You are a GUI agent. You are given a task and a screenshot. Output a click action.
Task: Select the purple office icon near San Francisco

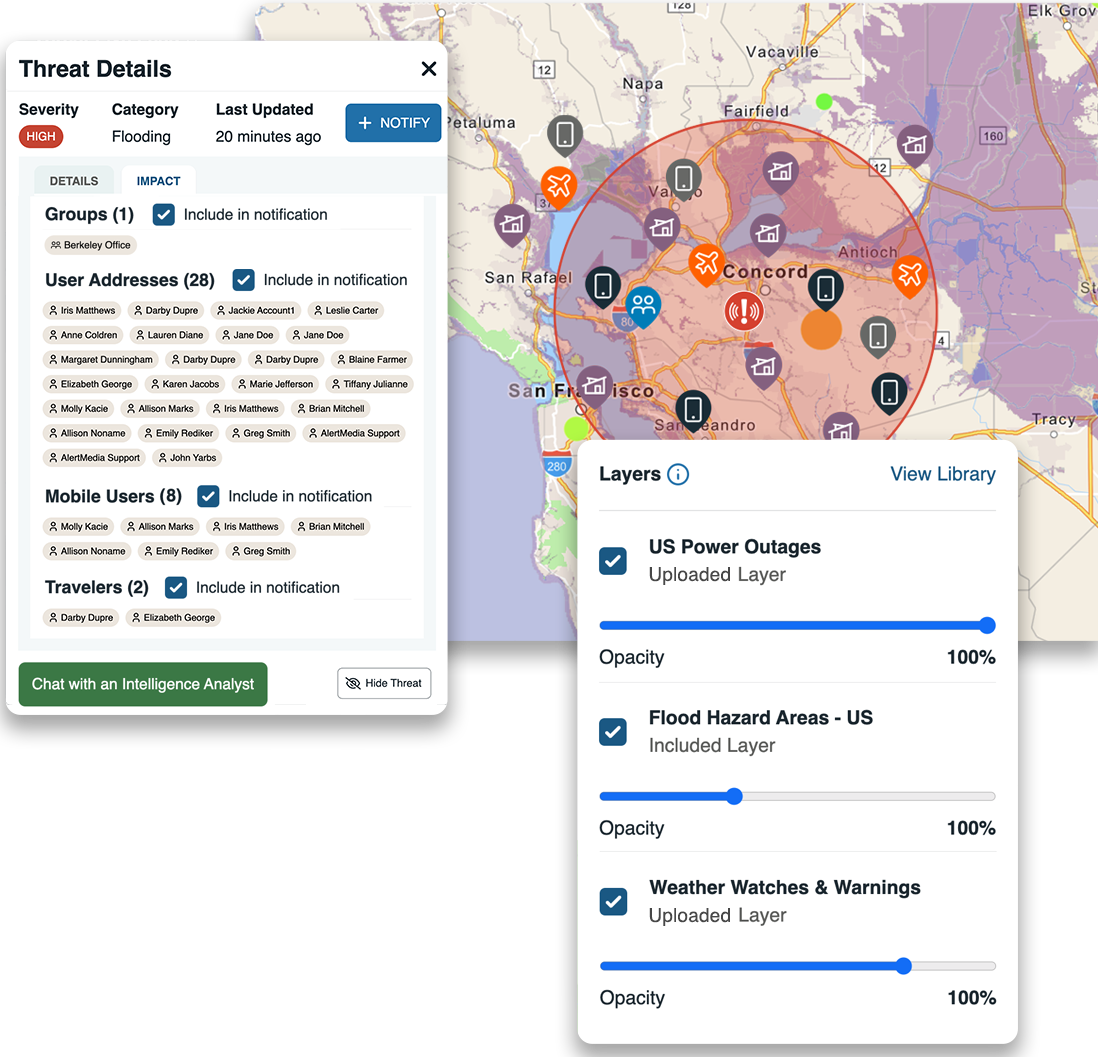coord(596,383)
